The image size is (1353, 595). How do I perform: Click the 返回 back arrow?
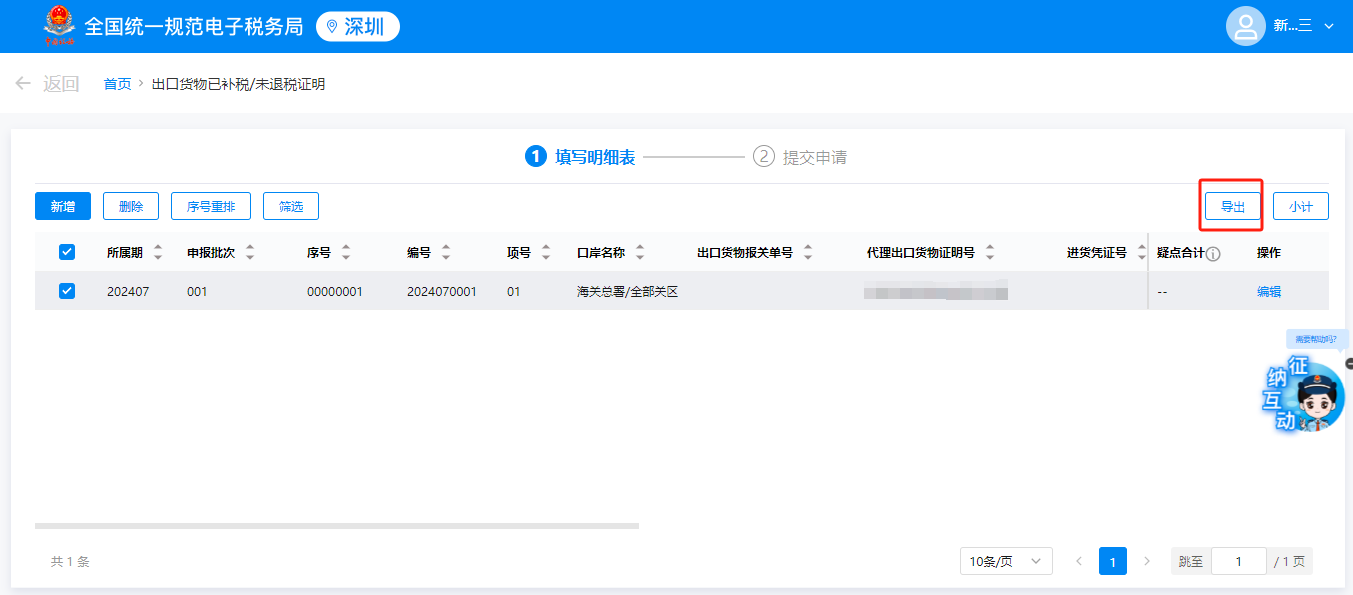click(23, 84)
